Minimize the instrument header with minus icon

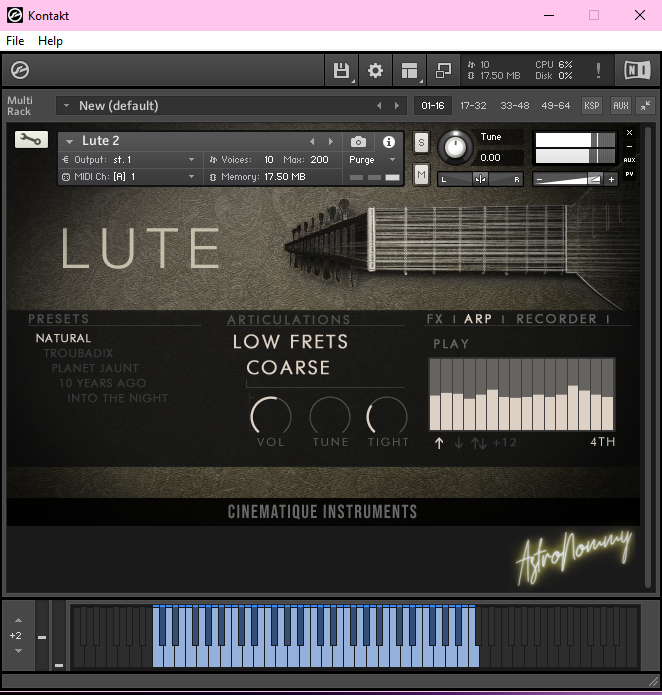[629, 146]
